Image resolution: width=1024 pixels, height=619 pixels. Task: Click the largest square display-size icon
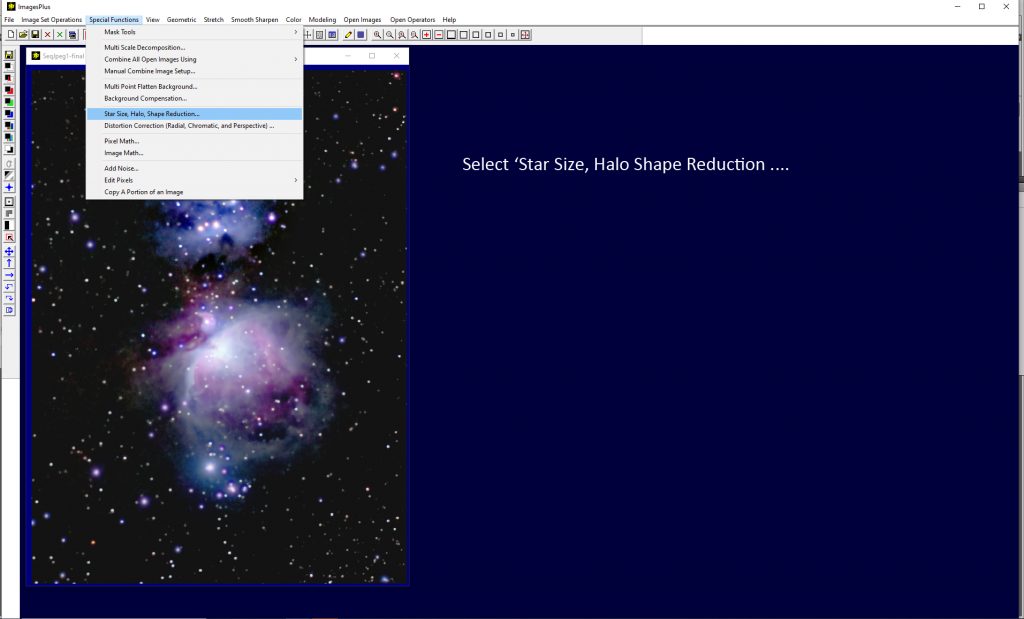(451, 35)
